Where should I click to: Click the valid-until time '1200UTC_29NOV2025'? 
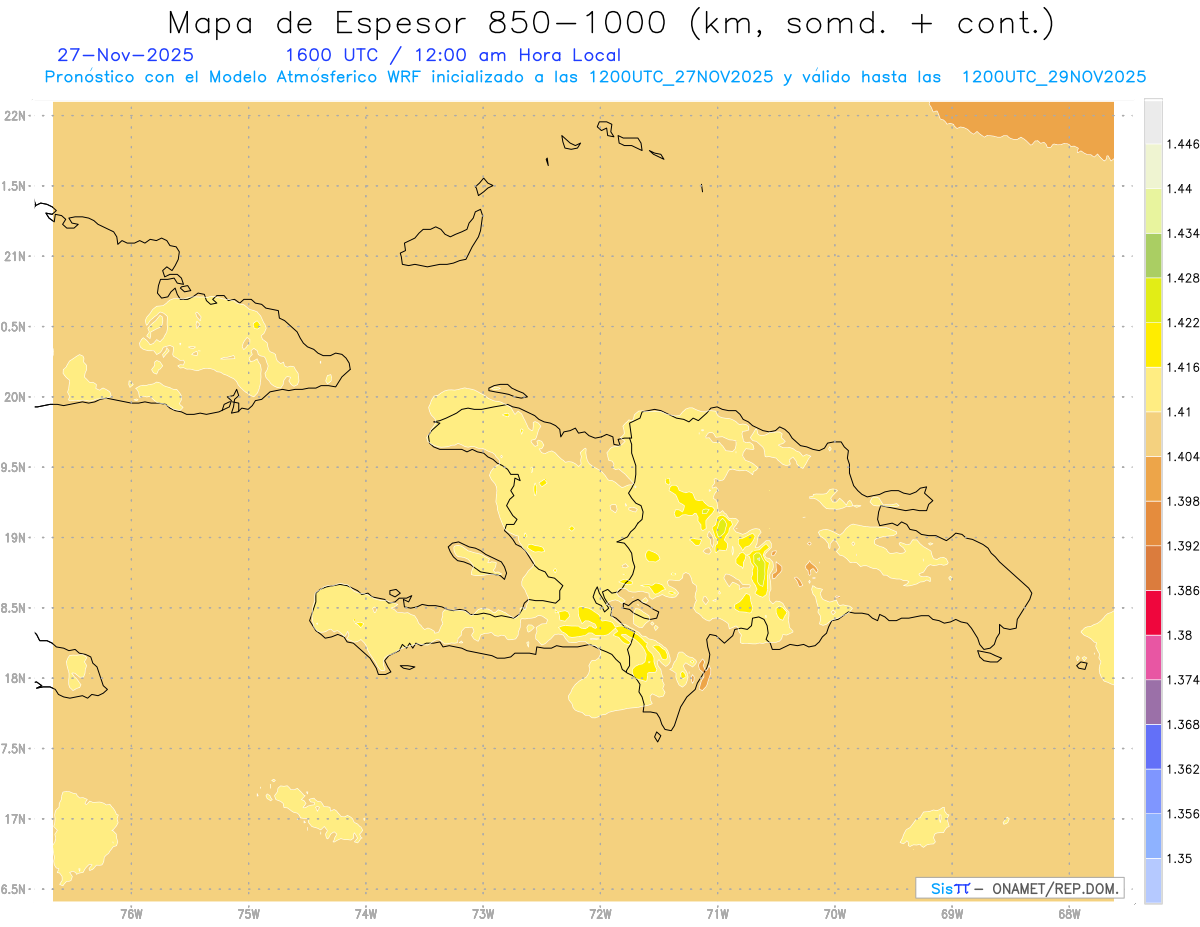tap(1054, 77)
